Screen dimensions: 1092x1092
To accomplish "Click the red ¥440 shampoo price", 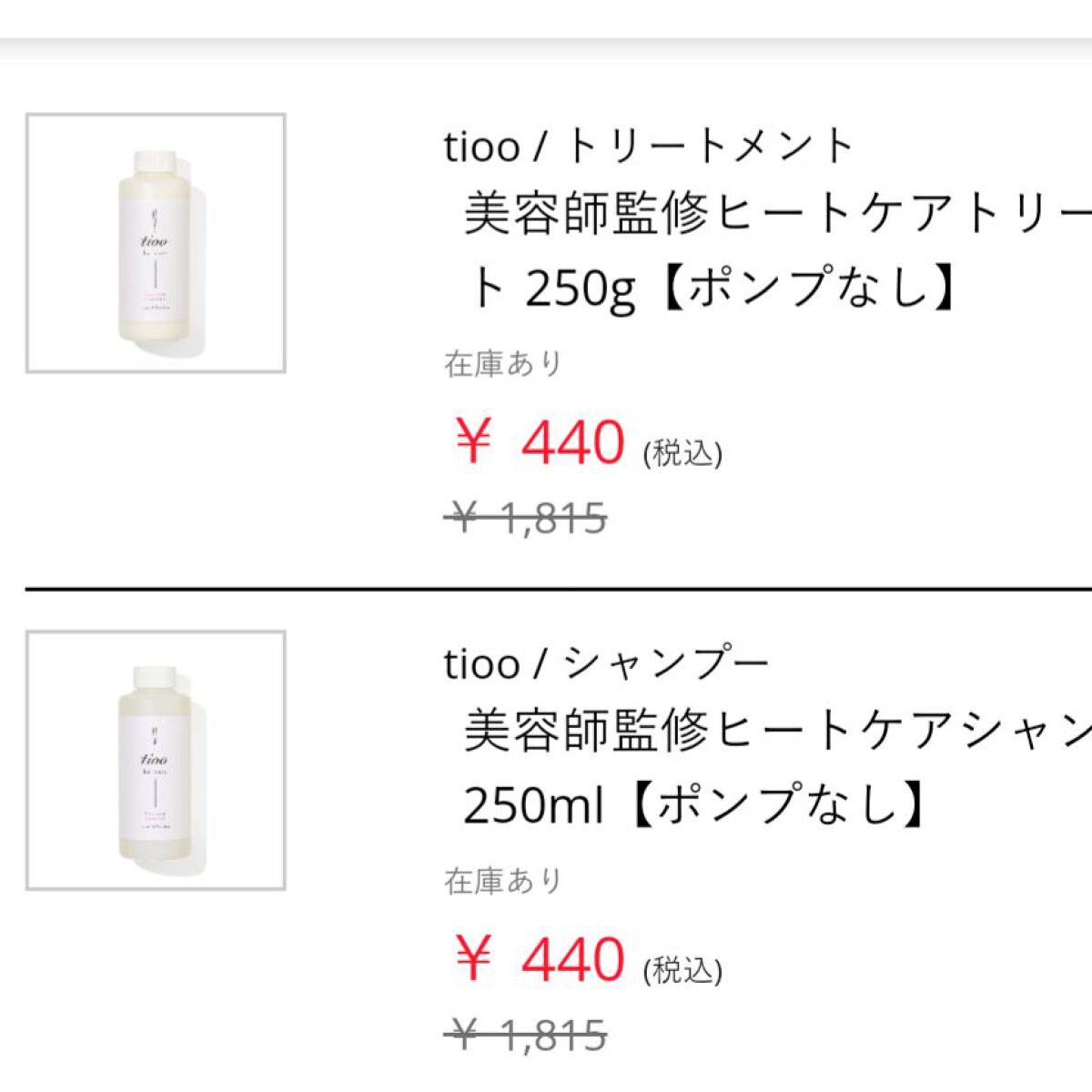I will point(539,959).
